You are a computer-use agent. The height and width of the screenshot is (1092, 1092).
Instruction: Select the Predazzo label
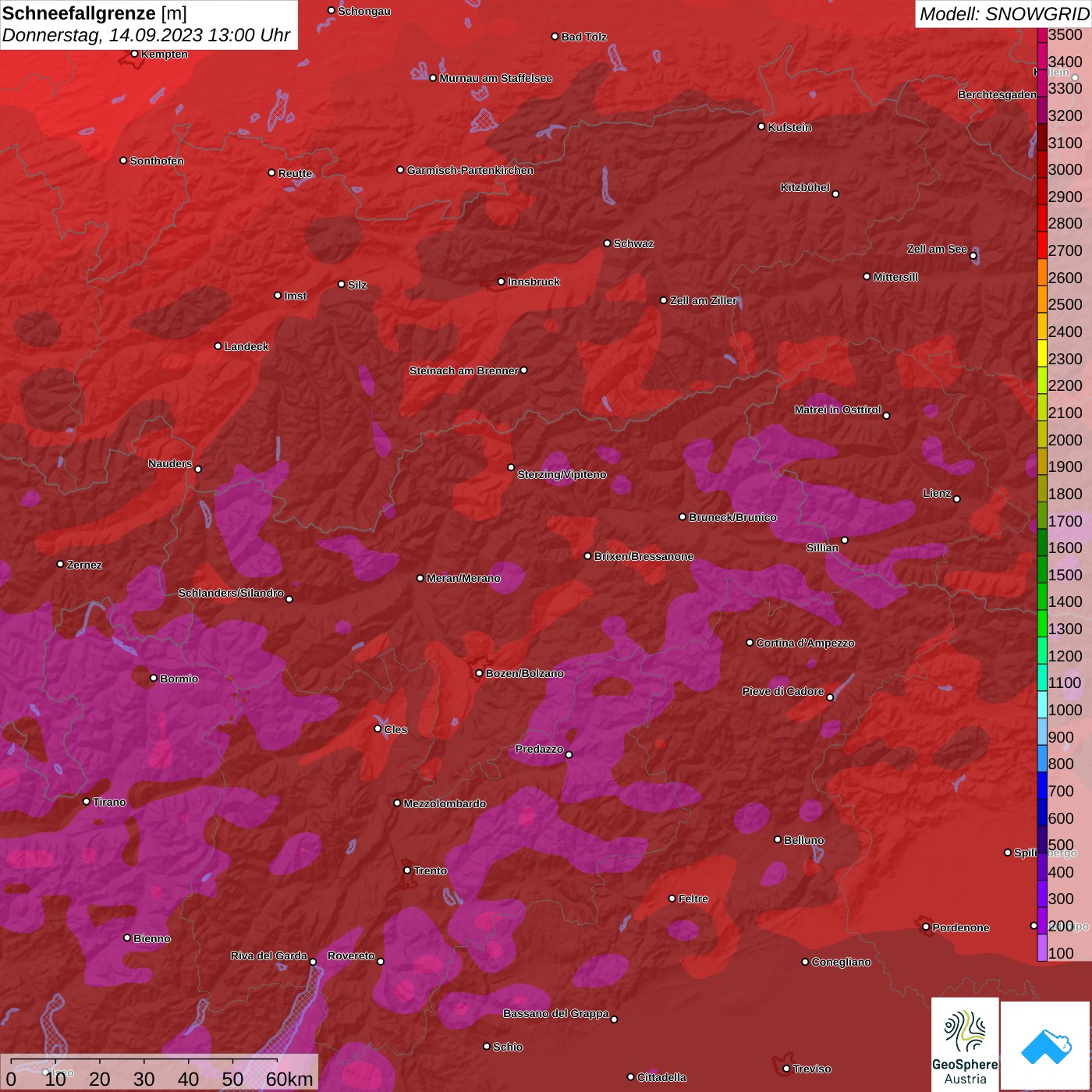pyautogui.click(x=539, y=749)
